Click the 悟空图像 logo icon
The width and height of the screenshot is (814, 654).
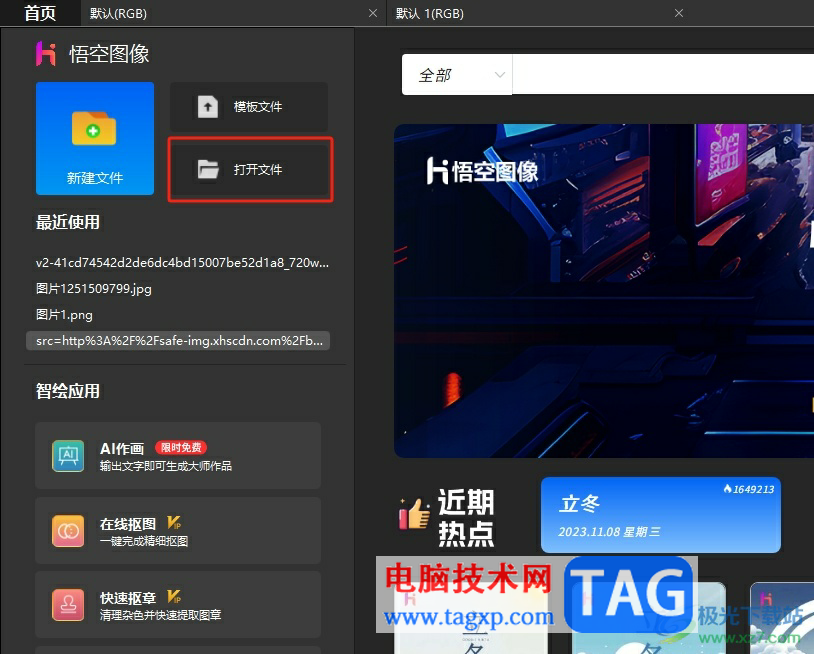click(x=46, y=54)
